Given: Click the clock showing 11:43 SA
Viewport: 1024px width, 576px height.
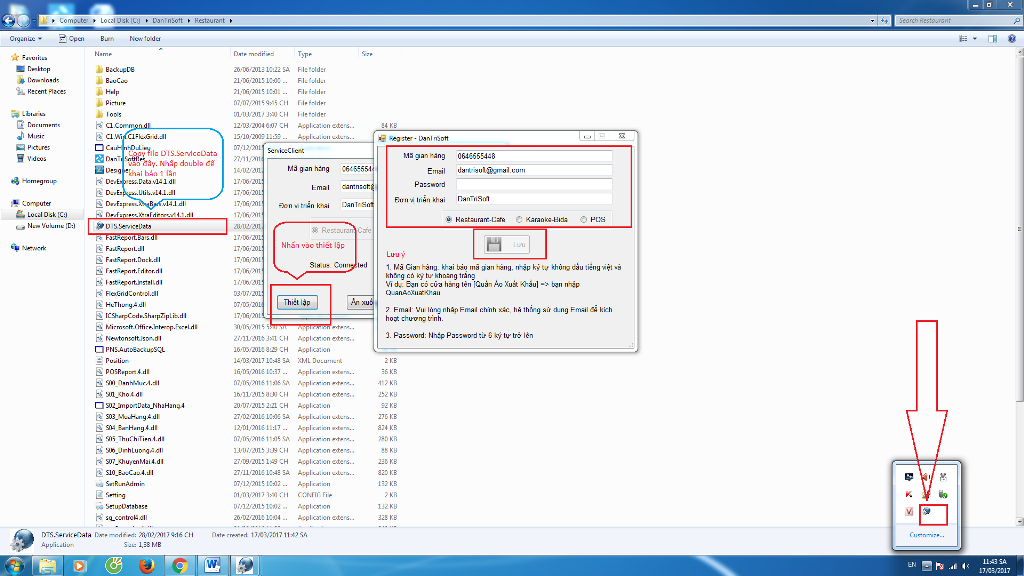Looking at the screenshot, I should (995, 562).
